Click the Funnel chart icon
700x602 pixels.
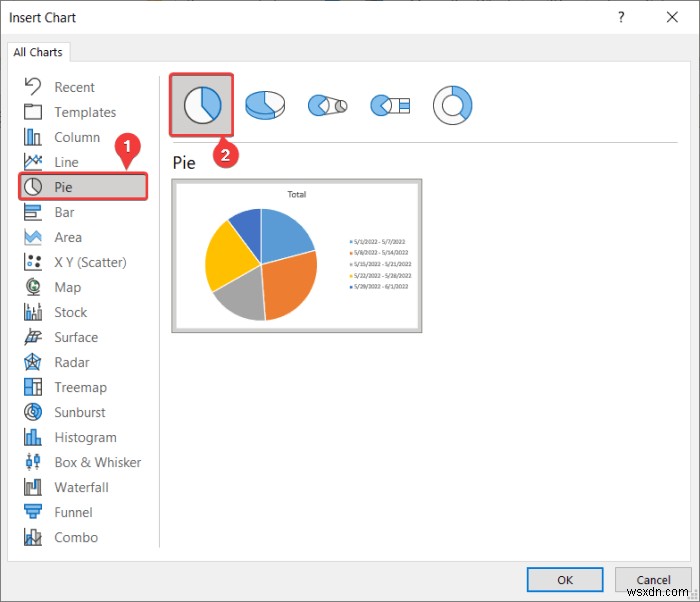pyautogui.click(x=33, y=512)
